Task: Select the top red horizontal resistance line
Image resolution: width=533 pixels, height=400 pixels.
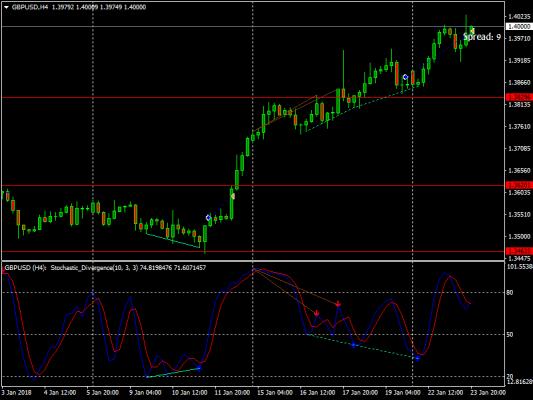Action: tap(252, 98)
